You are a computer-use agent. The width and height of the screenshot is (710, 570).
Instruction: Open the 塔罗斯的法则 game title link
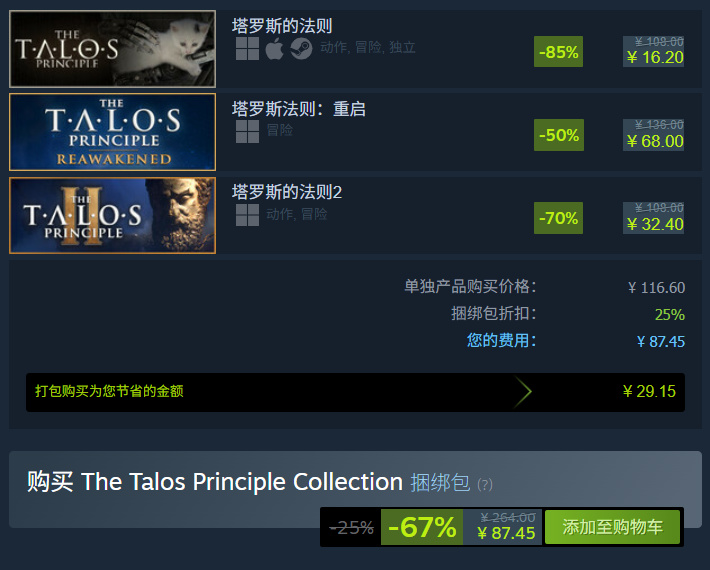click(x=282, y=26)
